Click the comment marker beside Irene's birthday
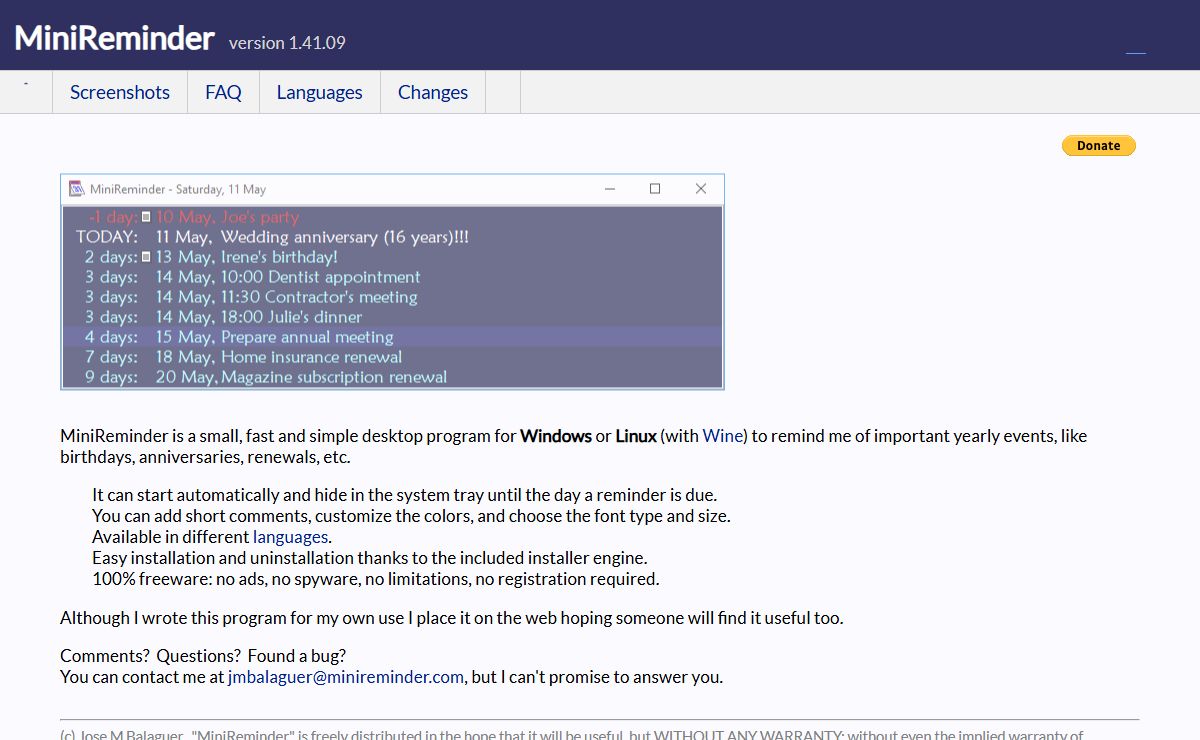The height and width of the screenshot is (740, 1200). [146, 257]
